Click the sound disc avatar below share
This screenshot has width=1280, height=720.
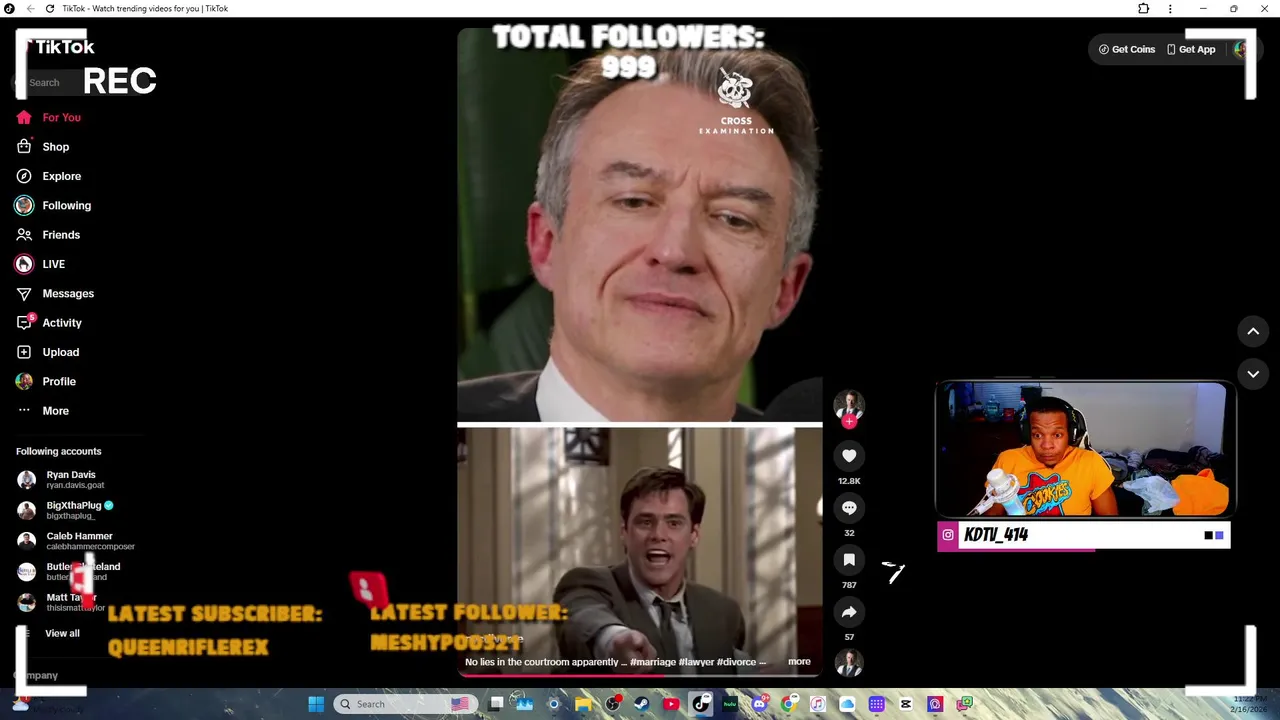[x=849, y=663]
